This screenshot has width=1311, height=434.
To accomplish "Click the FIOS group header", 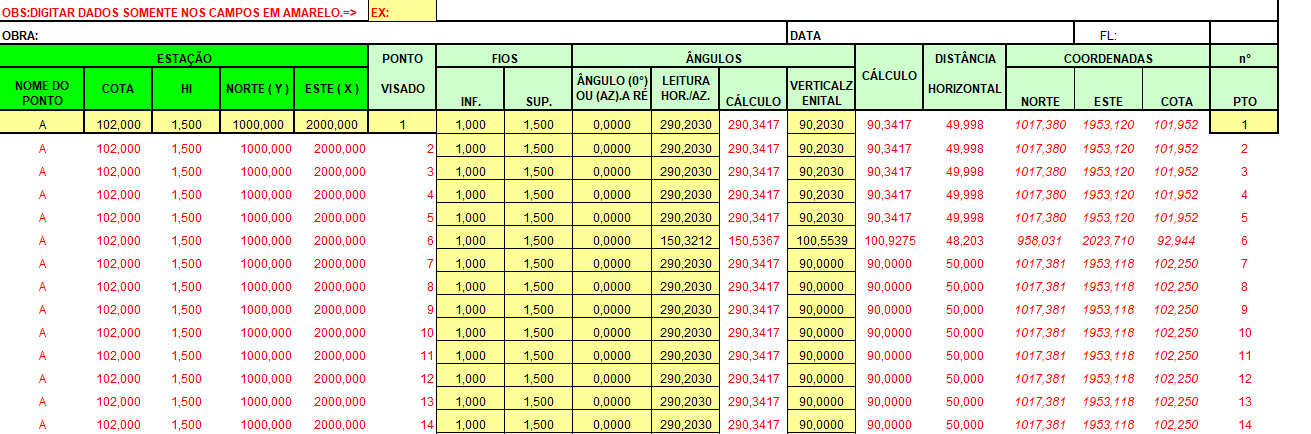I will pyautogui.click(x=504, y=58).
